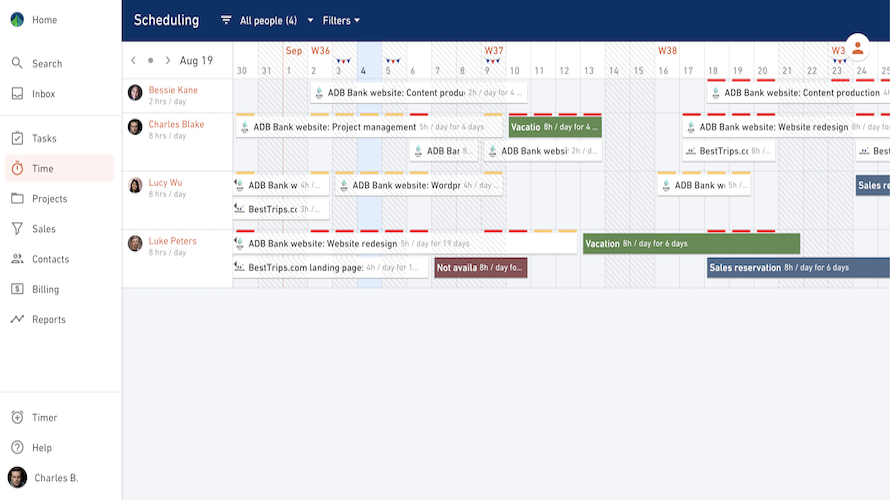
Task: Click the W37 week marker
Action: (x=494, y=51)
